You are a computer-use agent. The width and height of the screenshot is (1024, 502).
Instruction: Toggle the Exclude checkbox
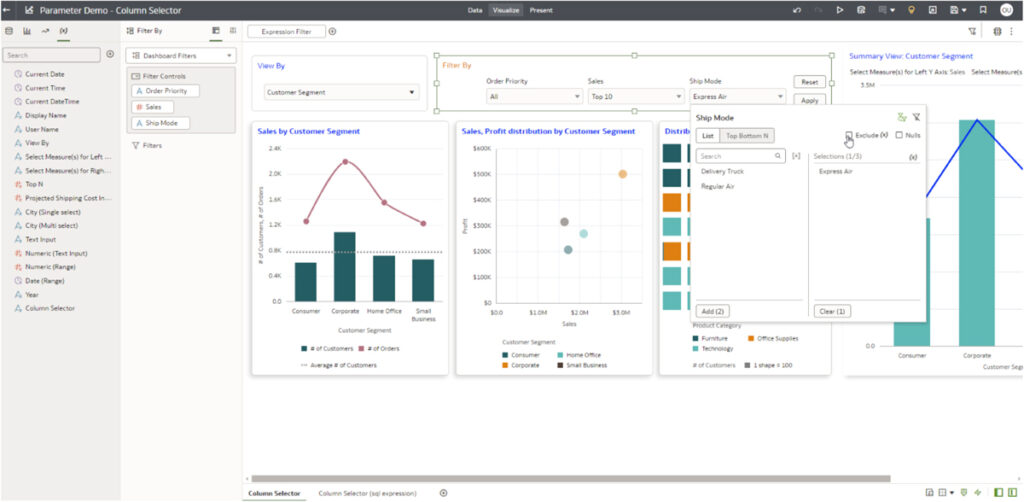[x=849, y=135]
